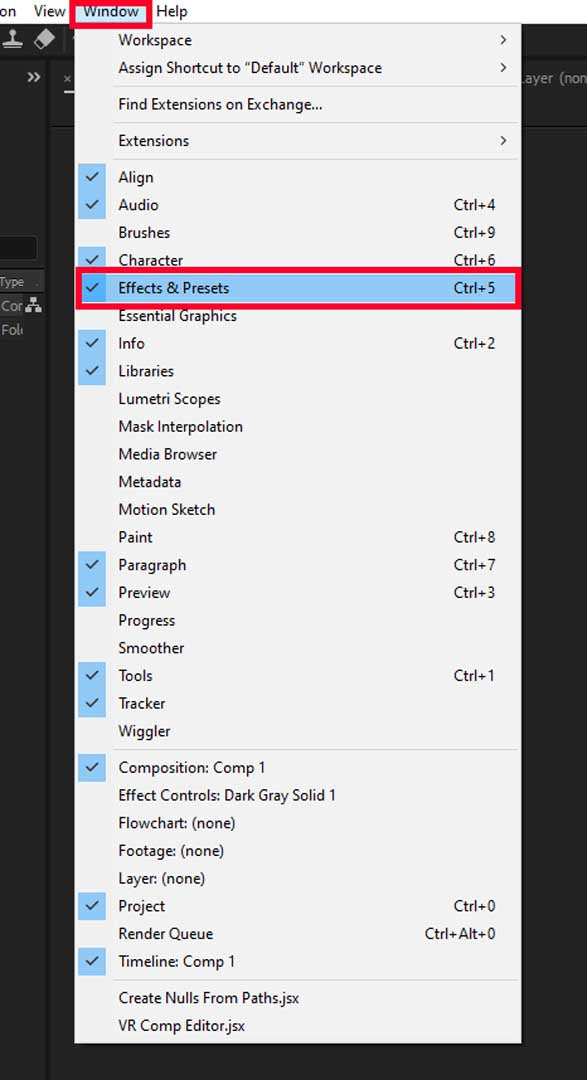Click the flowchart icon in the Project panel
587x1080 pixels.
tap(33, 306)
